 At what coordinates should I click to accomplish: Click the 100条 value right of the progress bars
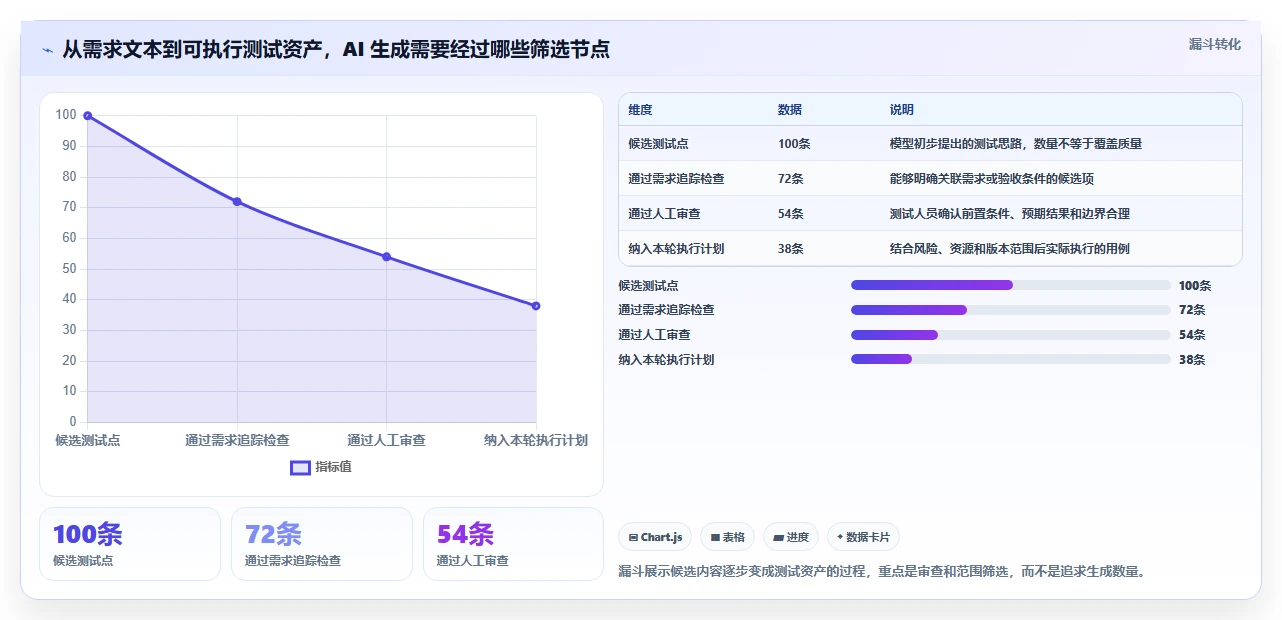click(x=1195, y=286)
